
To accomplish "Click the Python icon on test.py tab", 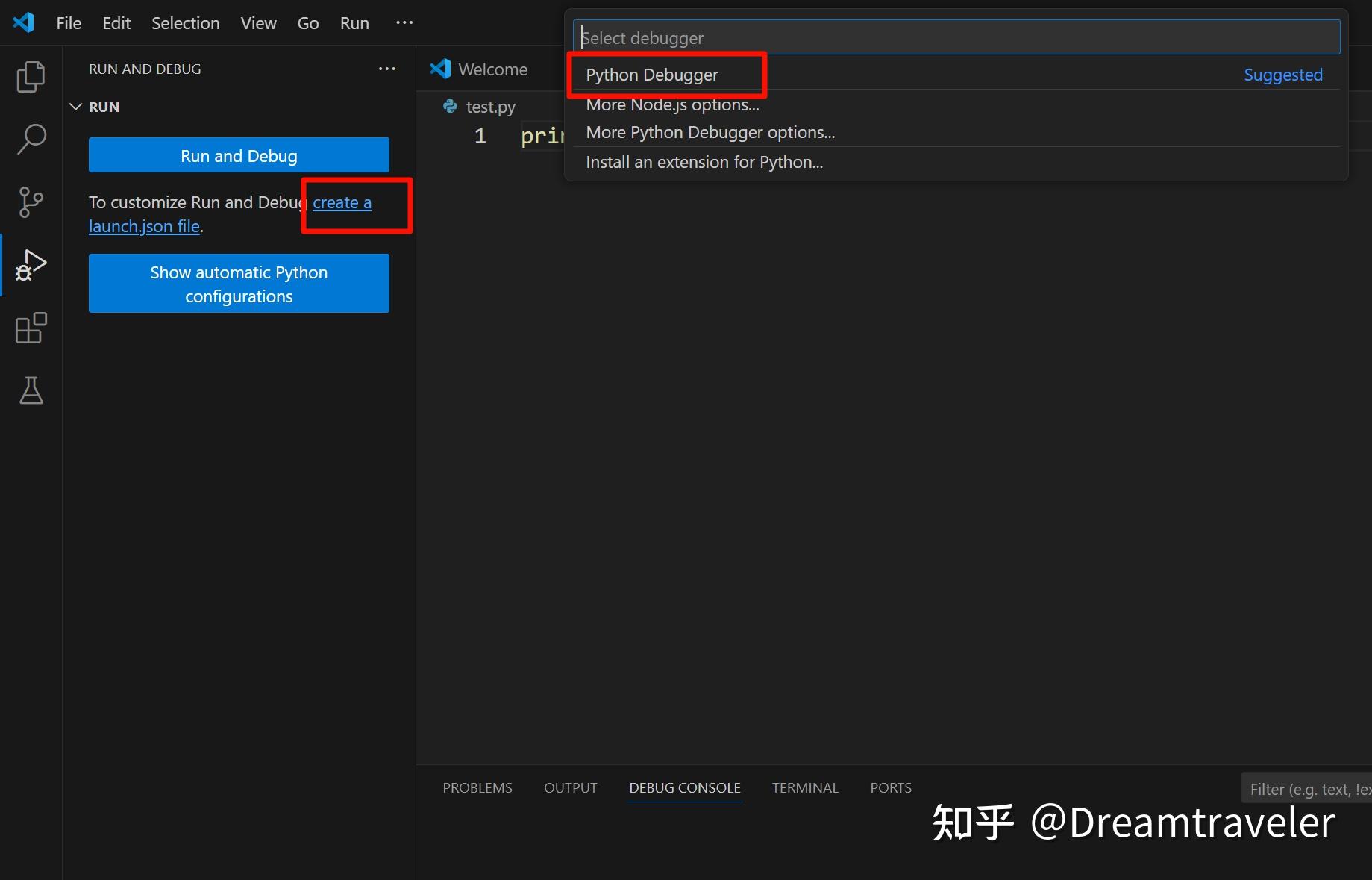I will [x=451, y=106].
